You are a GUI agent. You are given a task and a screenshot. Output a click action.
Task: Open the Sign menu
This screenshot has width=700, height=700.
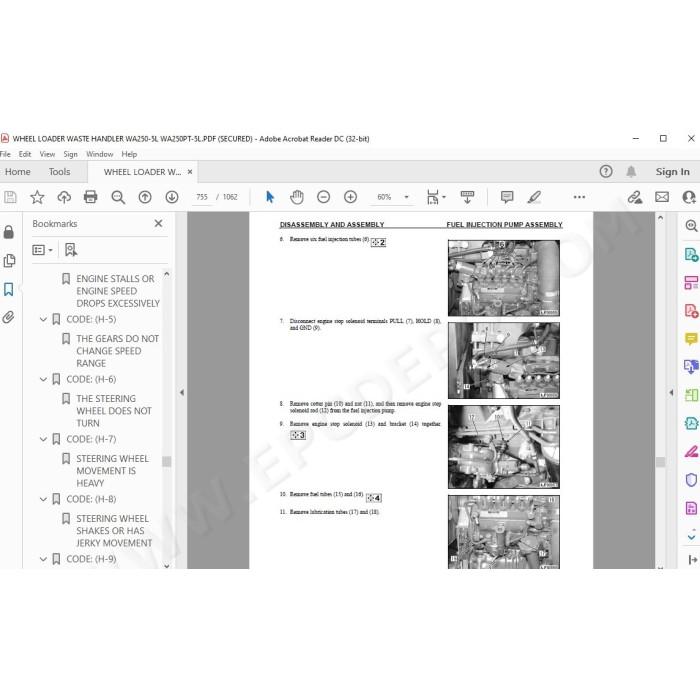point(70,154)
